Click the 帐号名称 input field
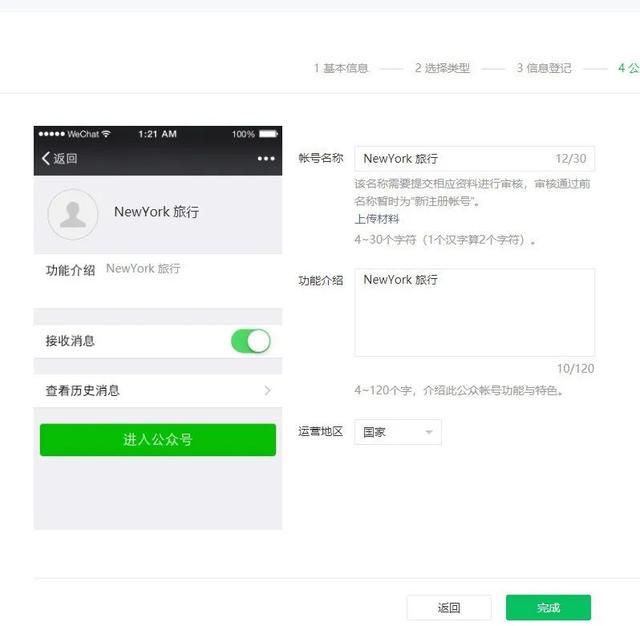This screenshot has width=640, height=626. point(474,158)
